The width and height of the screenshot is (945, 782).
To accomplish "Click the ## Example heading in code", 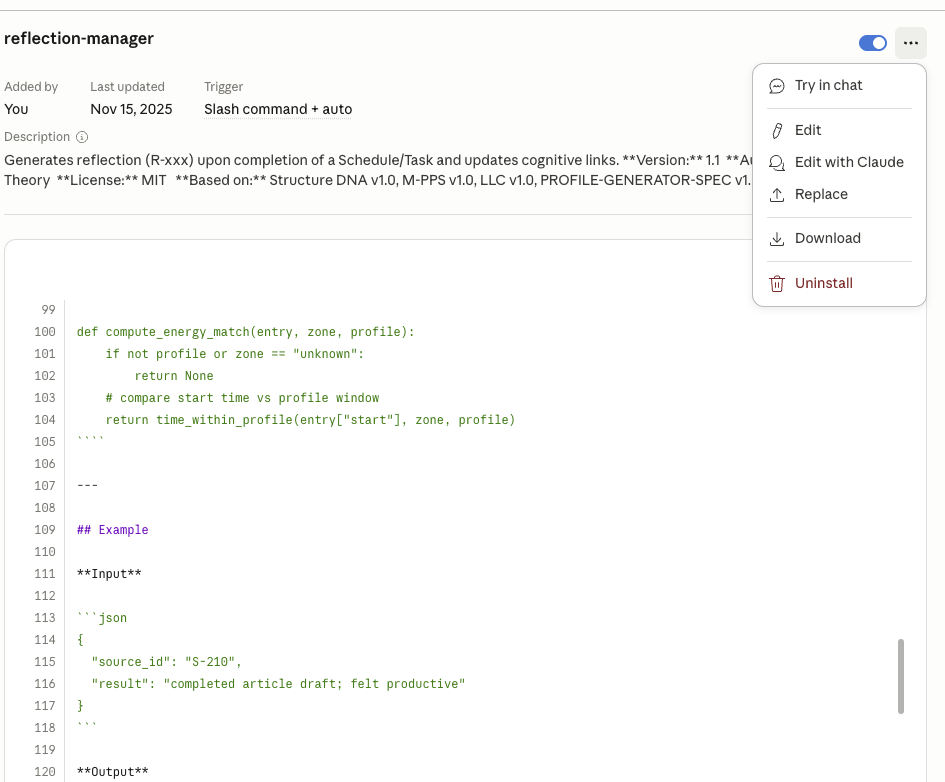I will 112,530.
